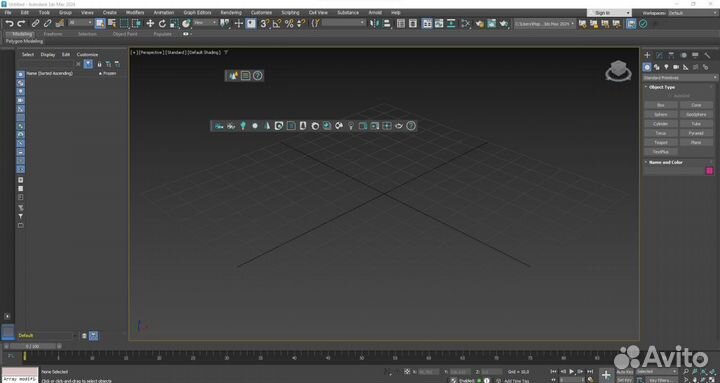Open the Animation menu

tap(163, 12)
